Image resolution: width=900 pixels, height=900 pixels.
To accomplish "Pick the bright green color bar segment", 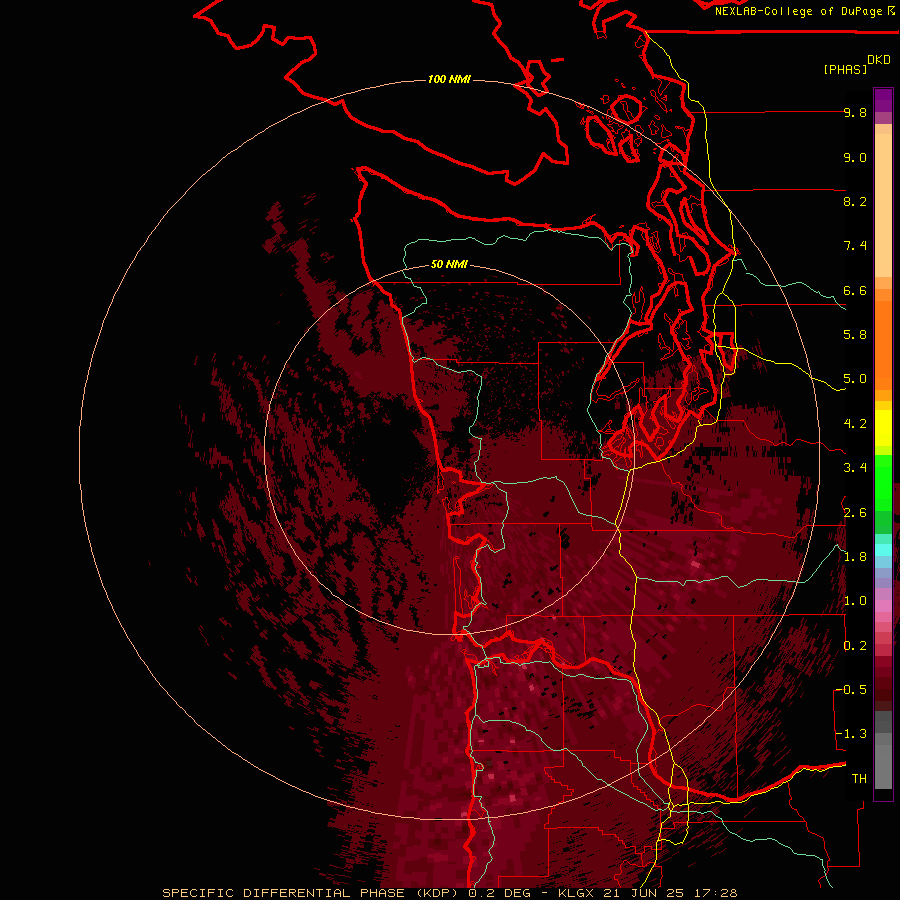I will (x=883, y=482).
